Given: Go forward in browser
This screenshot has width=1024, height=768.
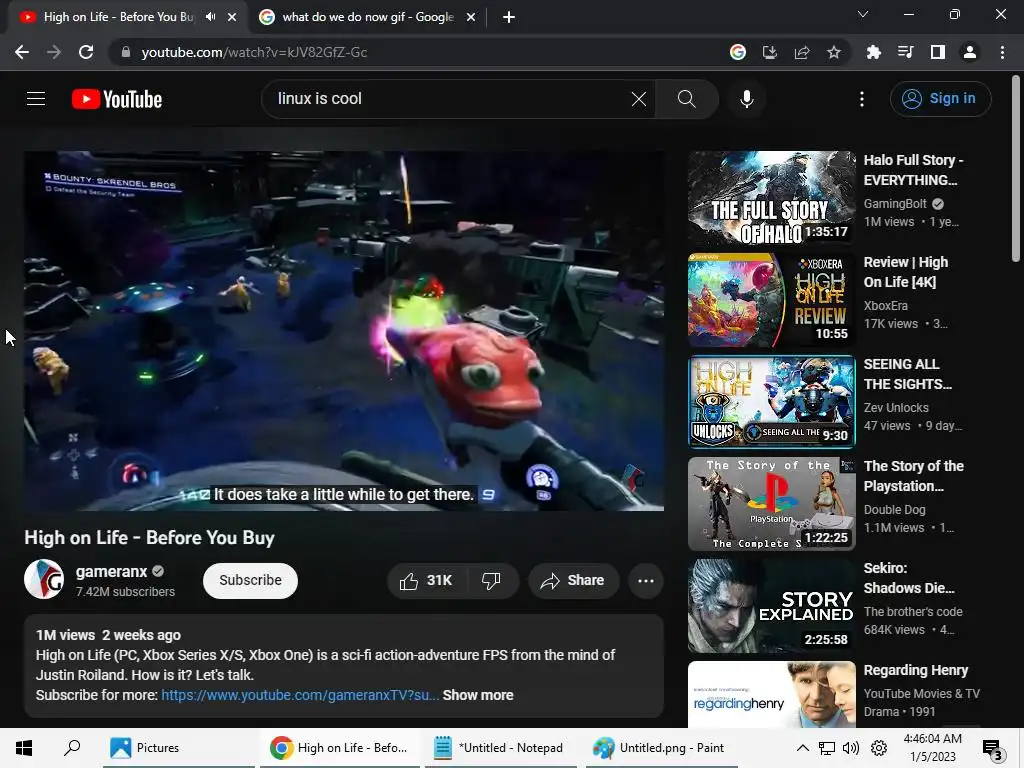Looking at the screenshot, I should click(x=54, y=52).
